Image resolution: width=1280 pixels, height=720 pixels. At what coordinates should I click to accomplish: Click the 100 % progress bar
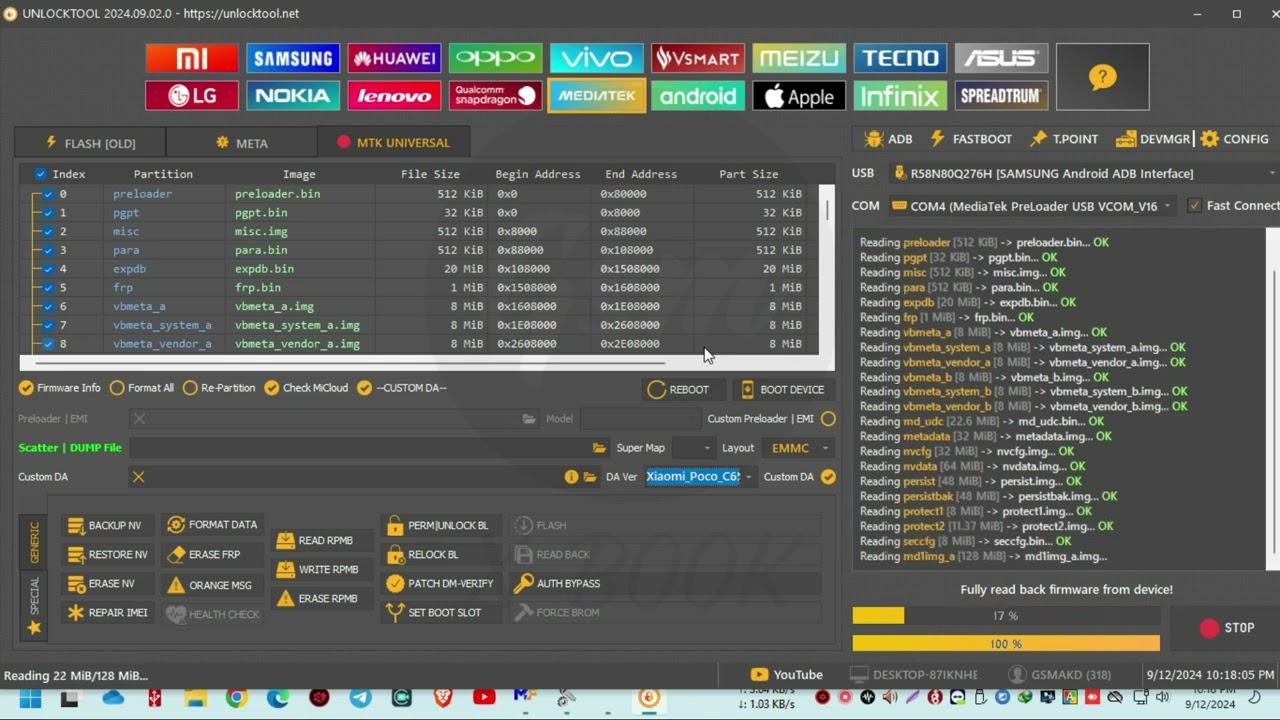pos(1006,644)
